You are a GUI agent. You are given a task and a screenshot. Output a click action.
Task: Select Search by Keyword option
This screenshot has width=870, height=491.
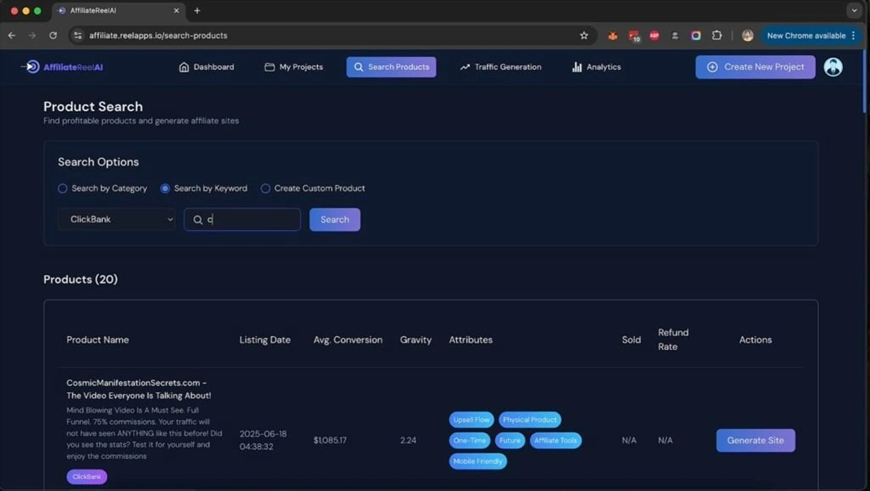pyautogui.click(x=204, y=189)
